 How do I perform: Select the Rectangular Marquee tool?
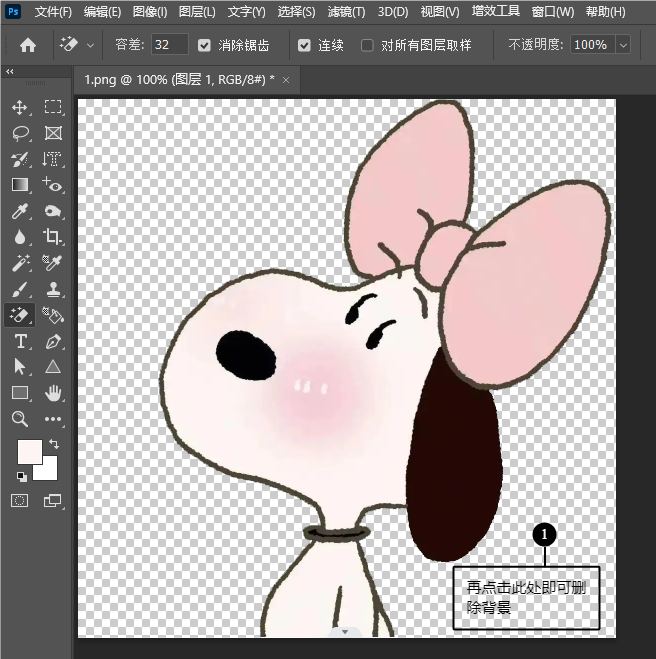53,107
